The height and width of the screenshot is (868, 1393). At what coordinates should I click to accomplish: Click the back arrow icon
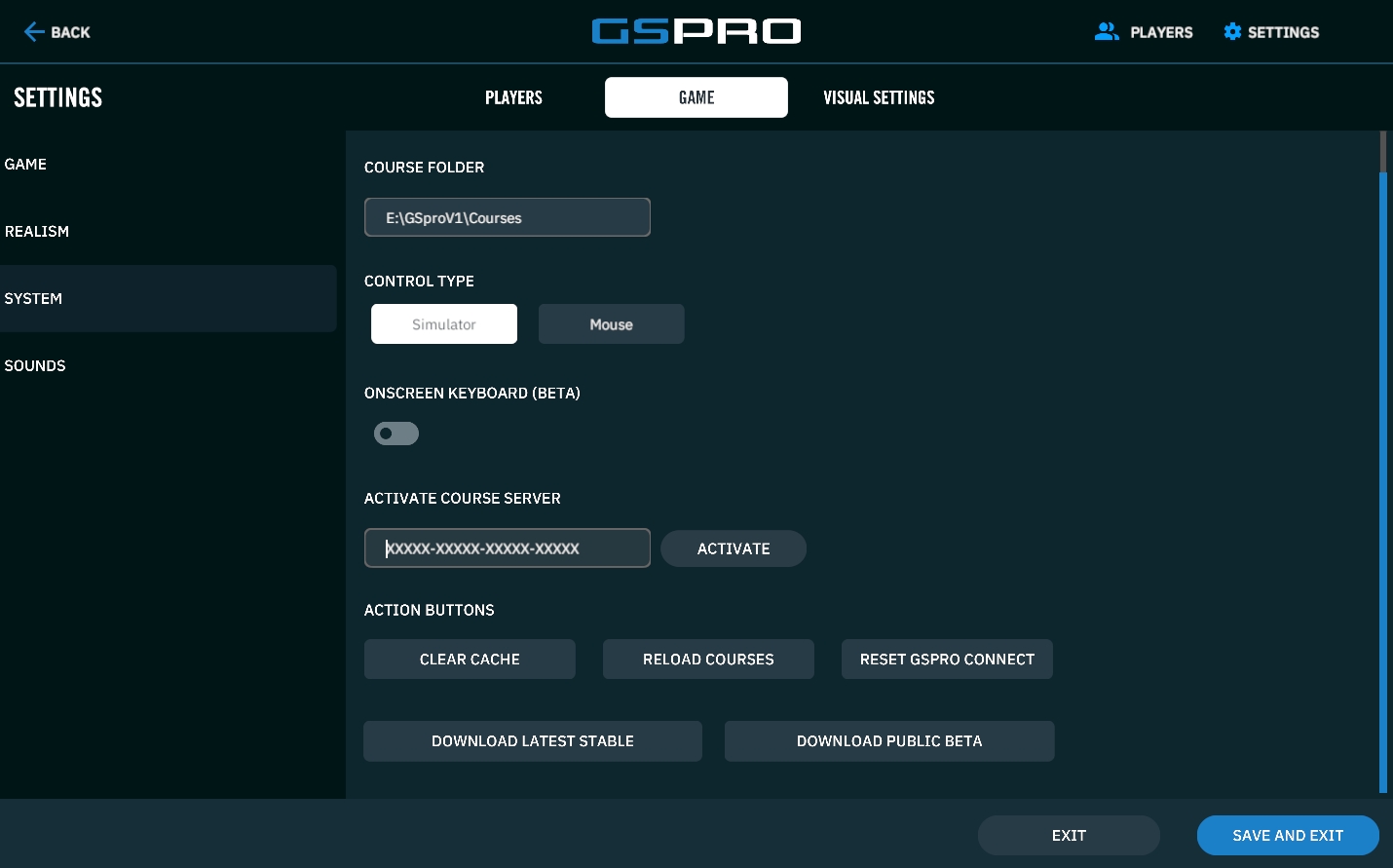(x=34, y=32)
